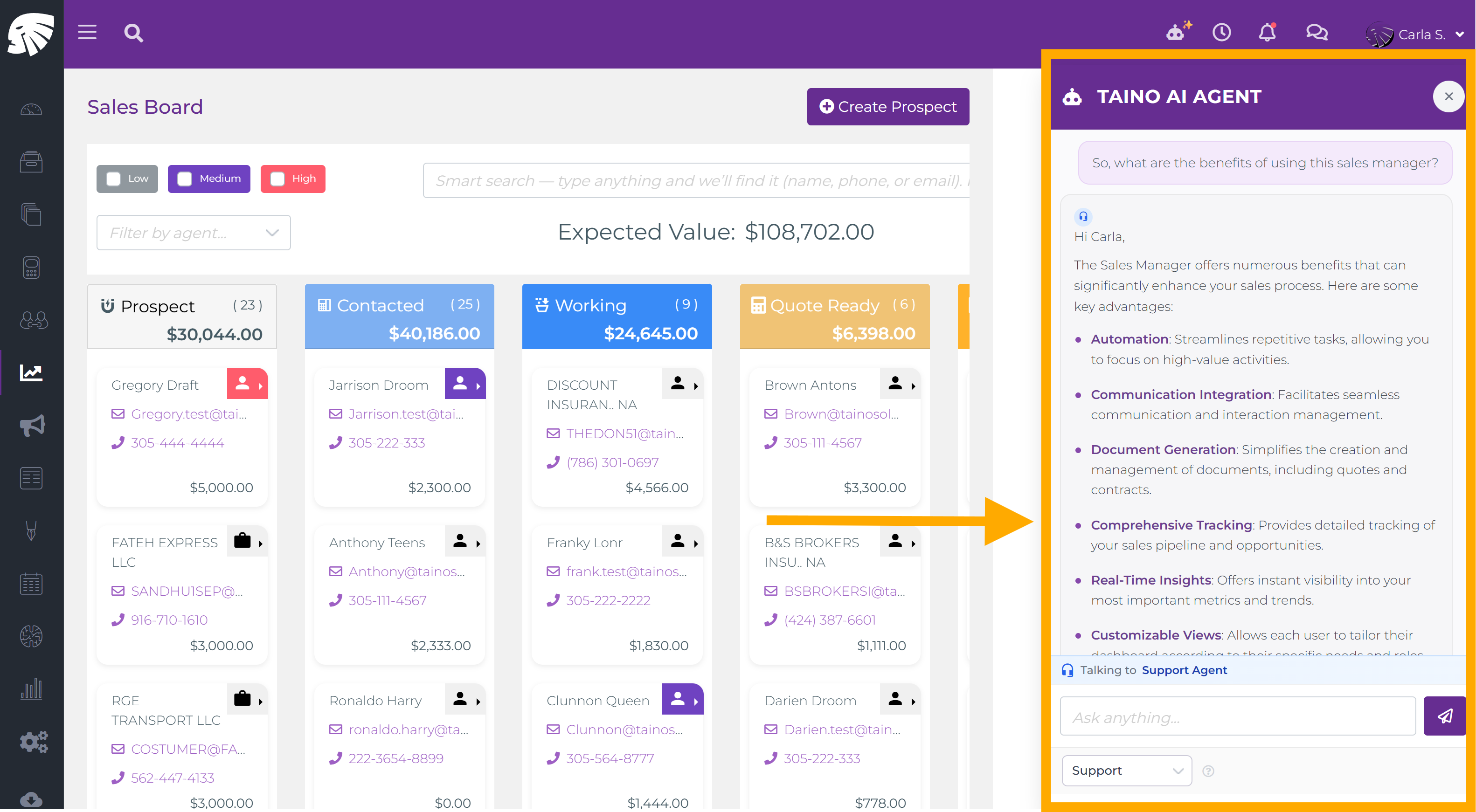Screen dimensions: 1476x812
Task: Send the message with the paper plane icon
Action: 1444,716
